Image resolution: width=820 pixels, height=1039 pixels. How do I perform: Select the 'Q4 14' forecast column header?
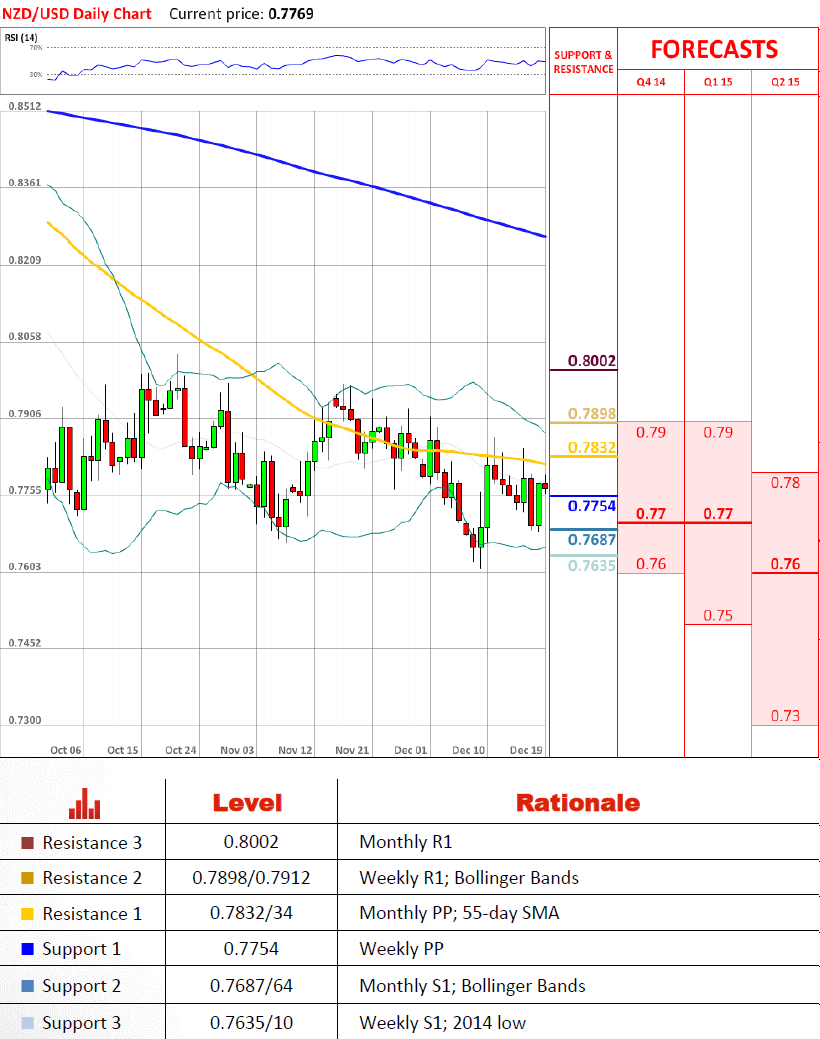(651, 82)
